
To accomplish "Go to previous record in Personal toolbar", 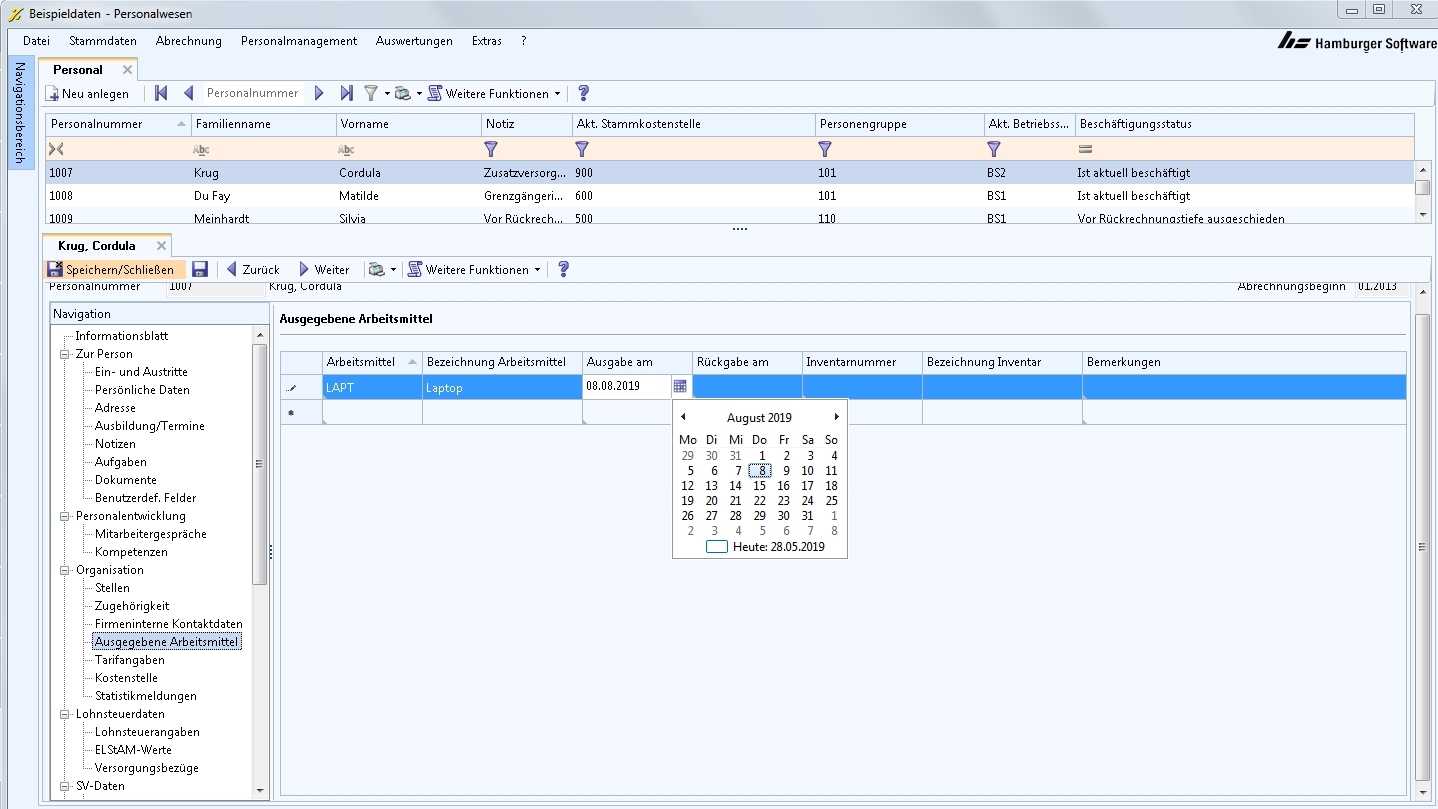I will 188,93.
